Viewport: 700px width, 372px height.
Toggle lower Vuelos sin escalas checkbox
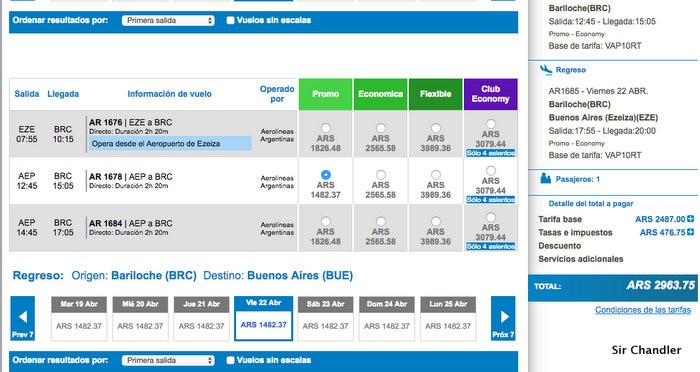click(x=230, y=360)
